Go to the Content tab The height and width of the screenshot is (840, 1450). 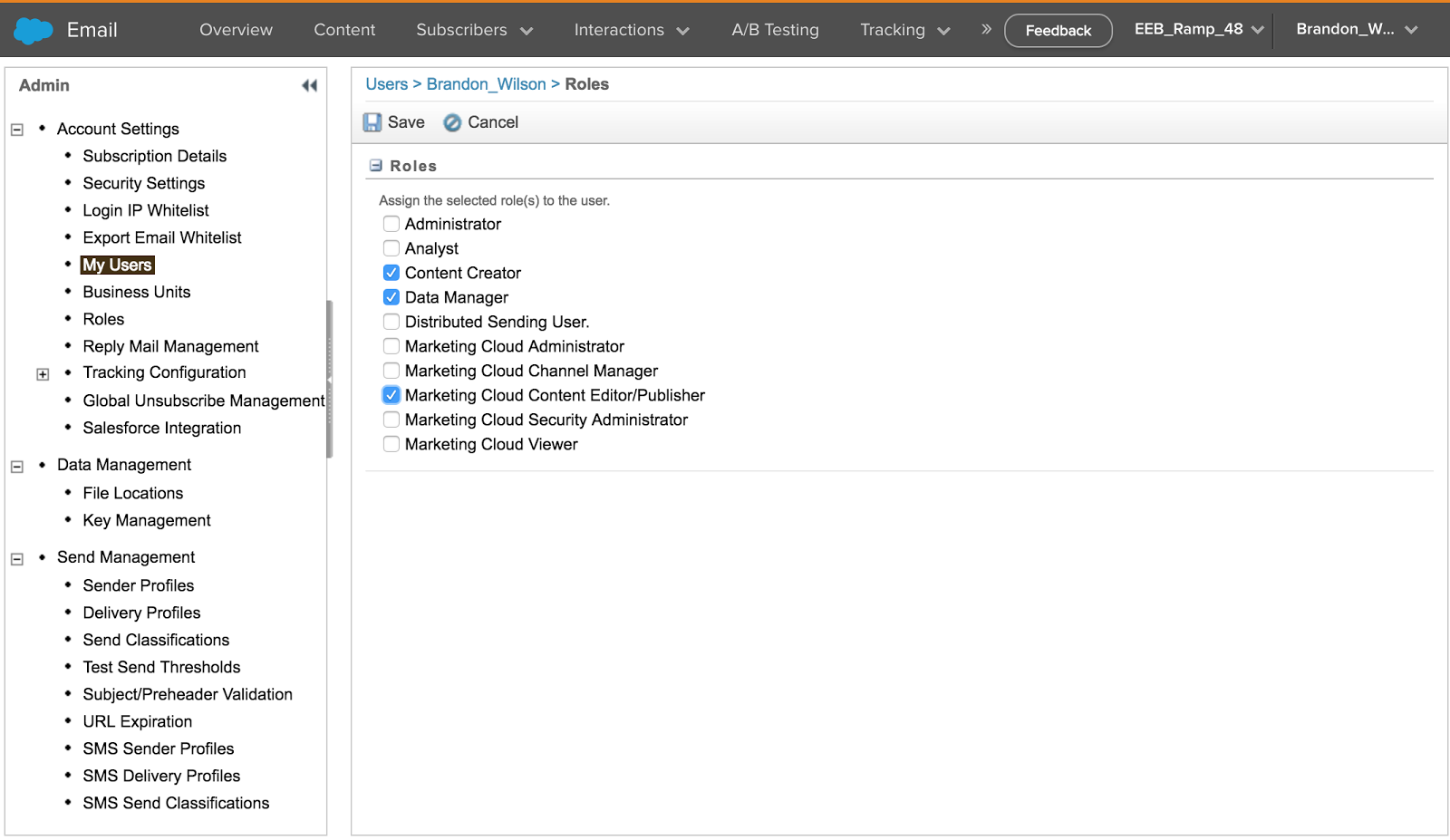coord(344,30)
